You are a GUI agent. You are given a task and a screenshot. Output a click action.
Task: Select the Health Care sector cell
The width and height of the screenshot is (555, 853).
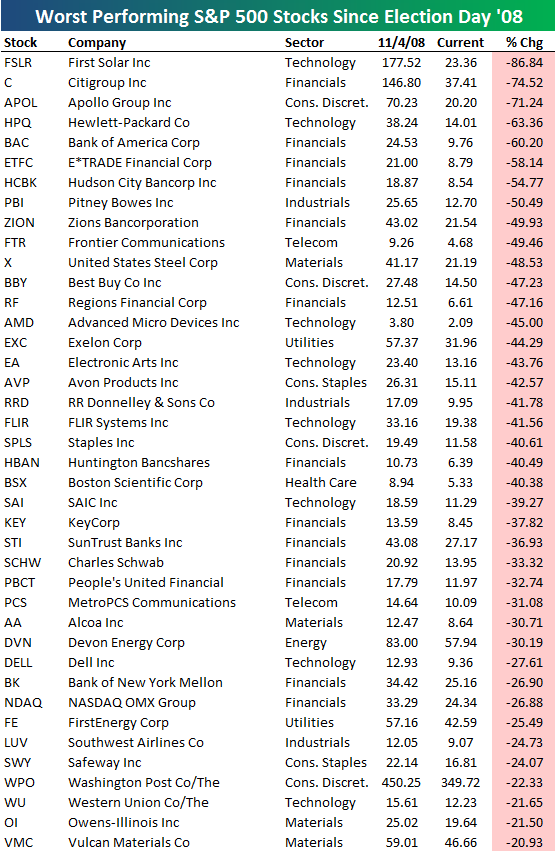tap(320, 483)
